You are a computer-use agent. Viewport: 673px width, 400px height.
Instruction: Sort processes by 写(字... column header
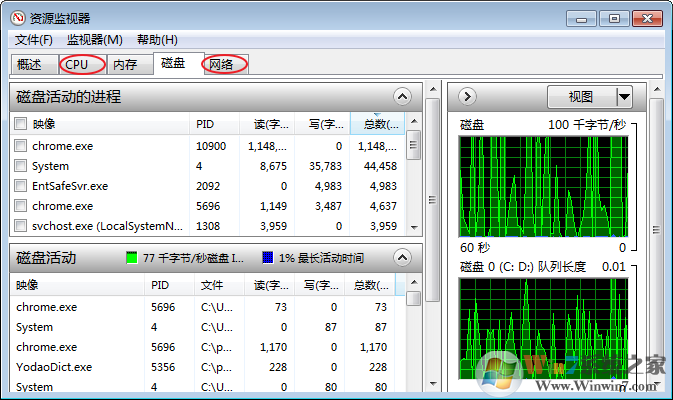click(322, 124)
